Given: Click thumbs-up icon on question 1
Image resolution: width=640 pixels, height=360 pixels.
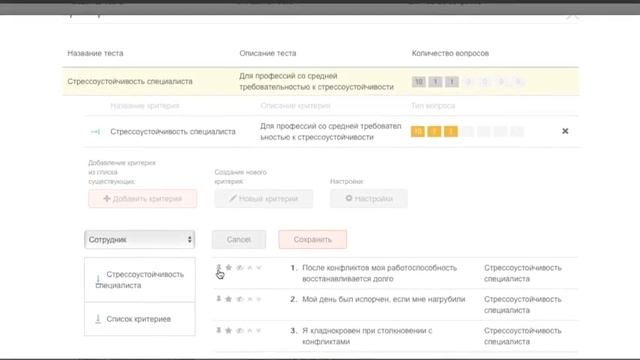Looking at the screenshot, I should coord(240,268).
